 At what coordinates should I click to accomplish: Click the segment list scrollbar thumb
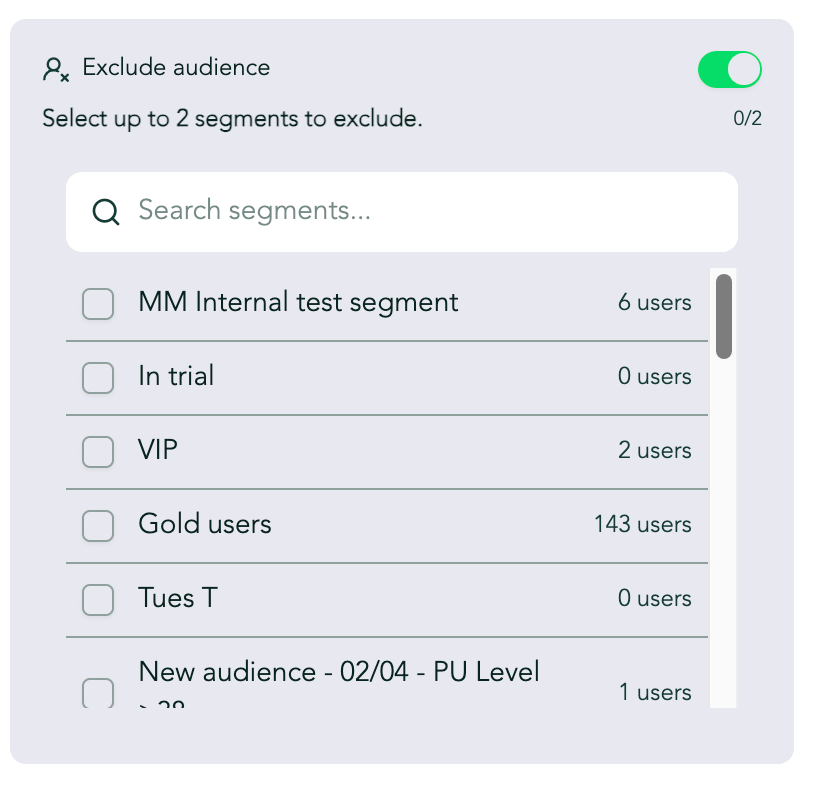click(x=724, y=316)
